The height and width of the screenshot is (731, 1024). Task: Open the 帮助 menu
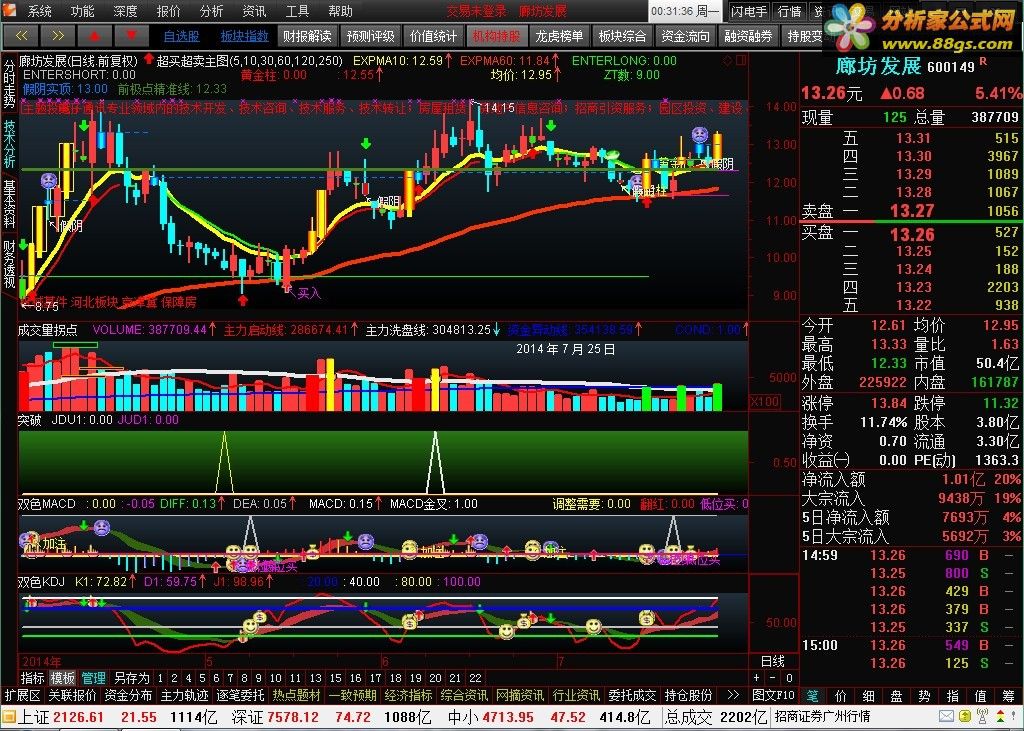coord(340,11)
